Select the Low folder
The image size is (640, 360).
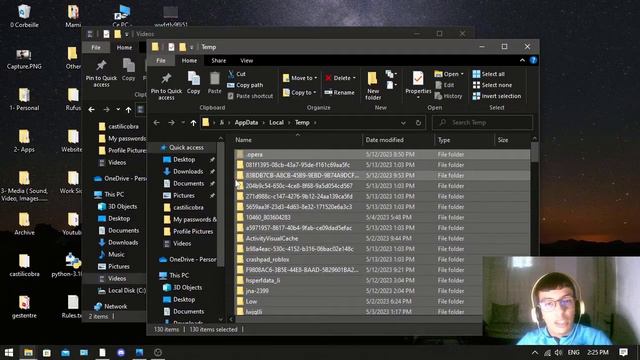(382, 302)
